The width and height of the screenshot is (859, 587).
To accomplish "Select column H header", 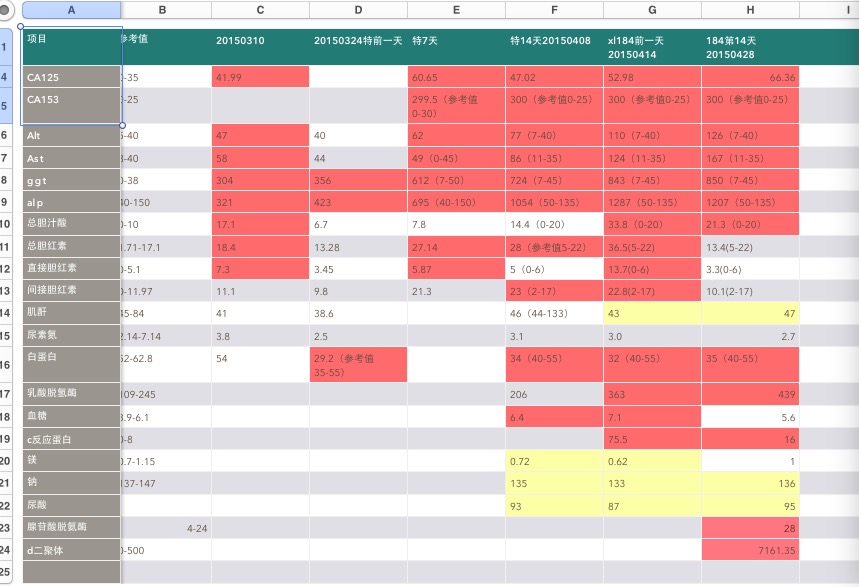I will coord(751,10).
